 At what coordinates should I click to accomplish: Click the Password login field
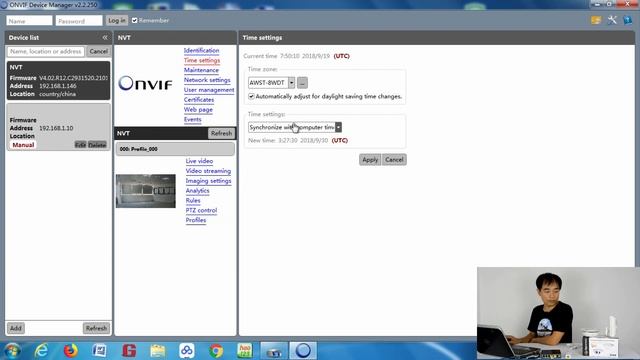pyautogui.click(x=79, y=21)
